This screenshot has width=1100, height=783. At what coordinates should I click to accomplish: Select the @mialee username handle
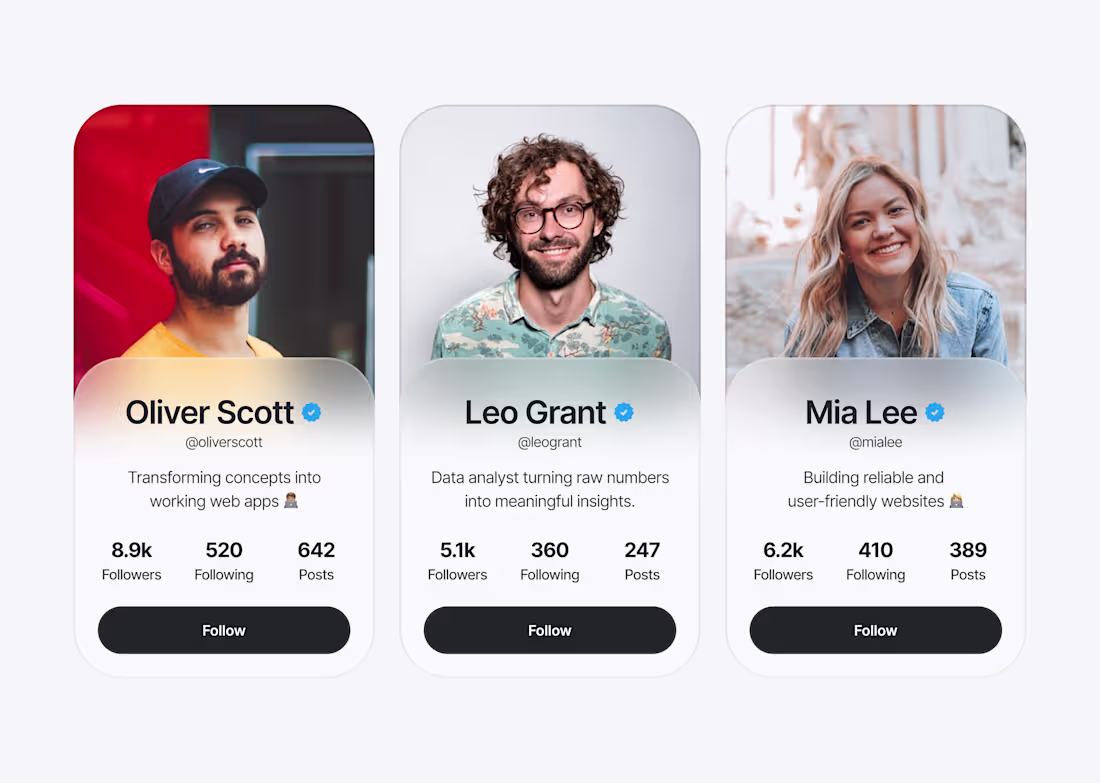click(875, 441)
